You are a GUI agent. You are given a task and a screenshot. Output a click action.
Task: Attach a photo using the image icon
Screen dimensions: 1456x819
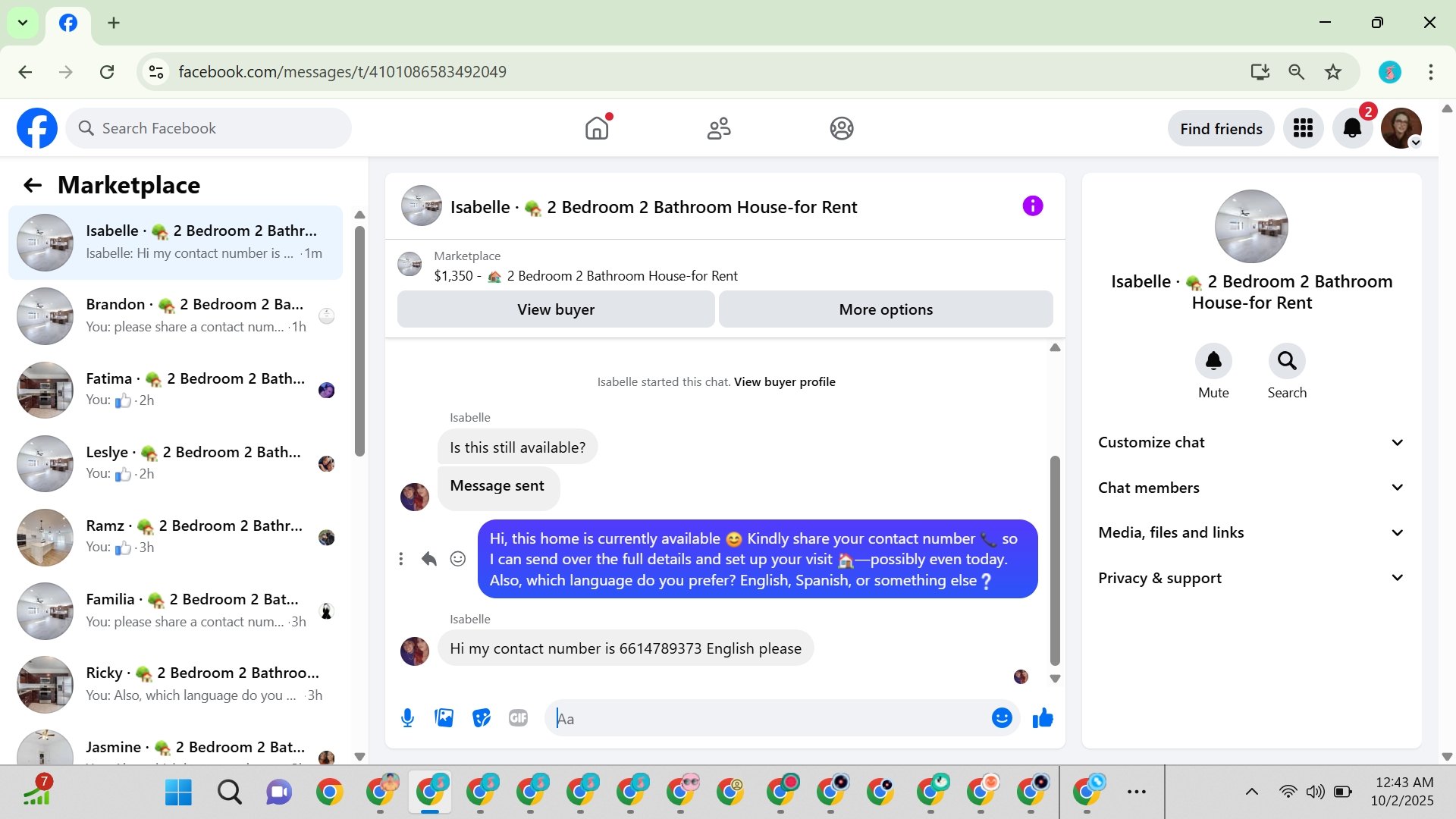(444, 717)
